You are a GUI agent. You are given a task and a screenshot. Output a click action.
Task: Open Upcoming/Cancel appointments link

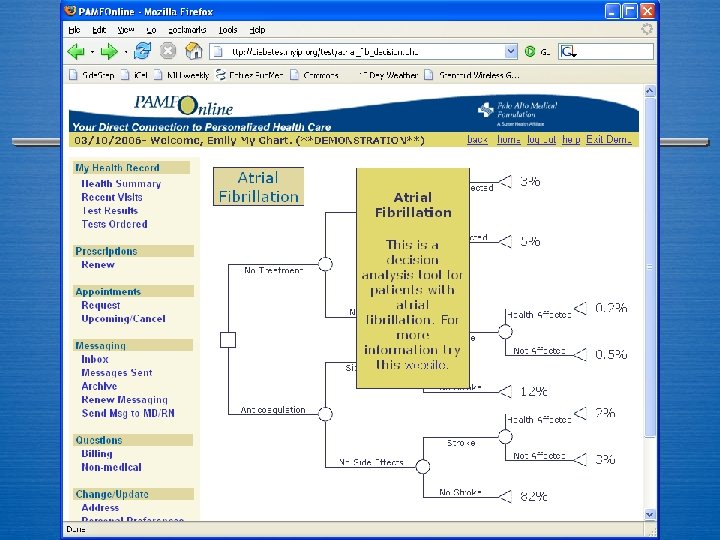pos(123,319)
